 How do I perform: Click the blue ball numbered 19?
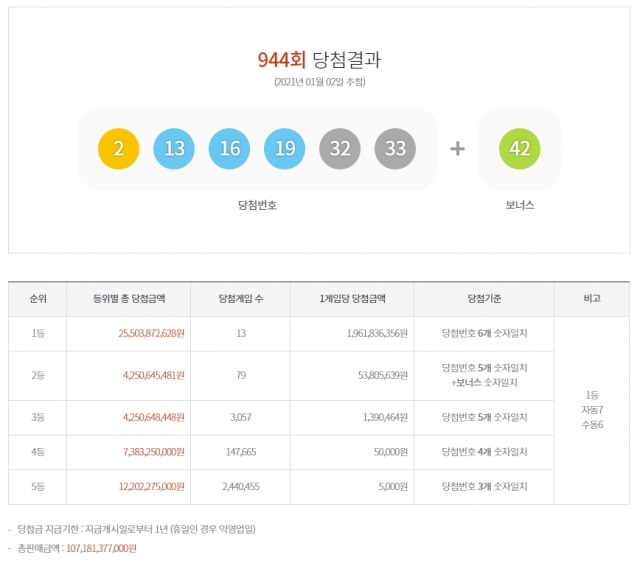point(284,149)
